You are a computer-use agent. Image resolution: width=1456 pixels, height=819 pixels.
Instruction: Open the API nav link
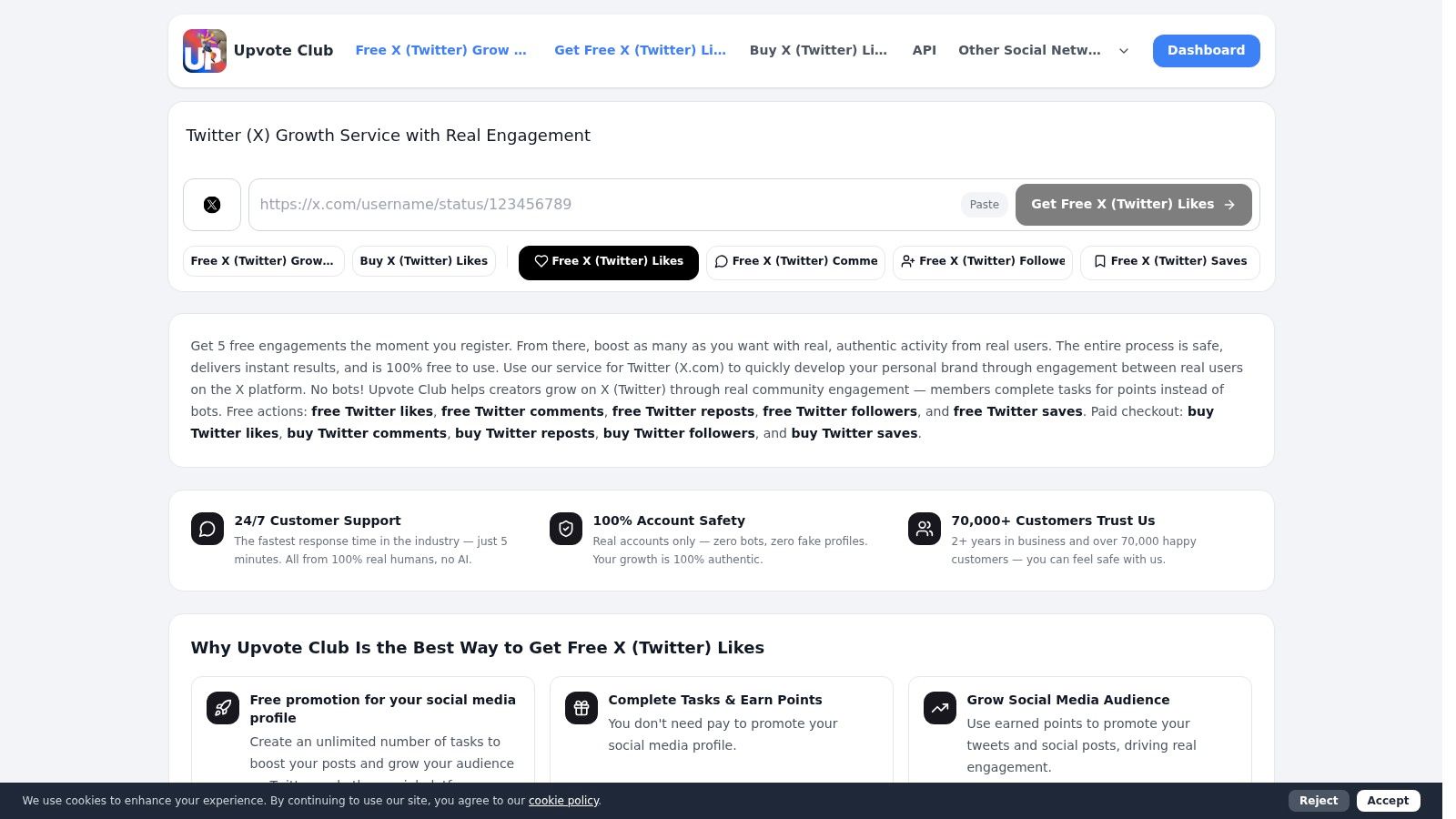coord(925,51)
